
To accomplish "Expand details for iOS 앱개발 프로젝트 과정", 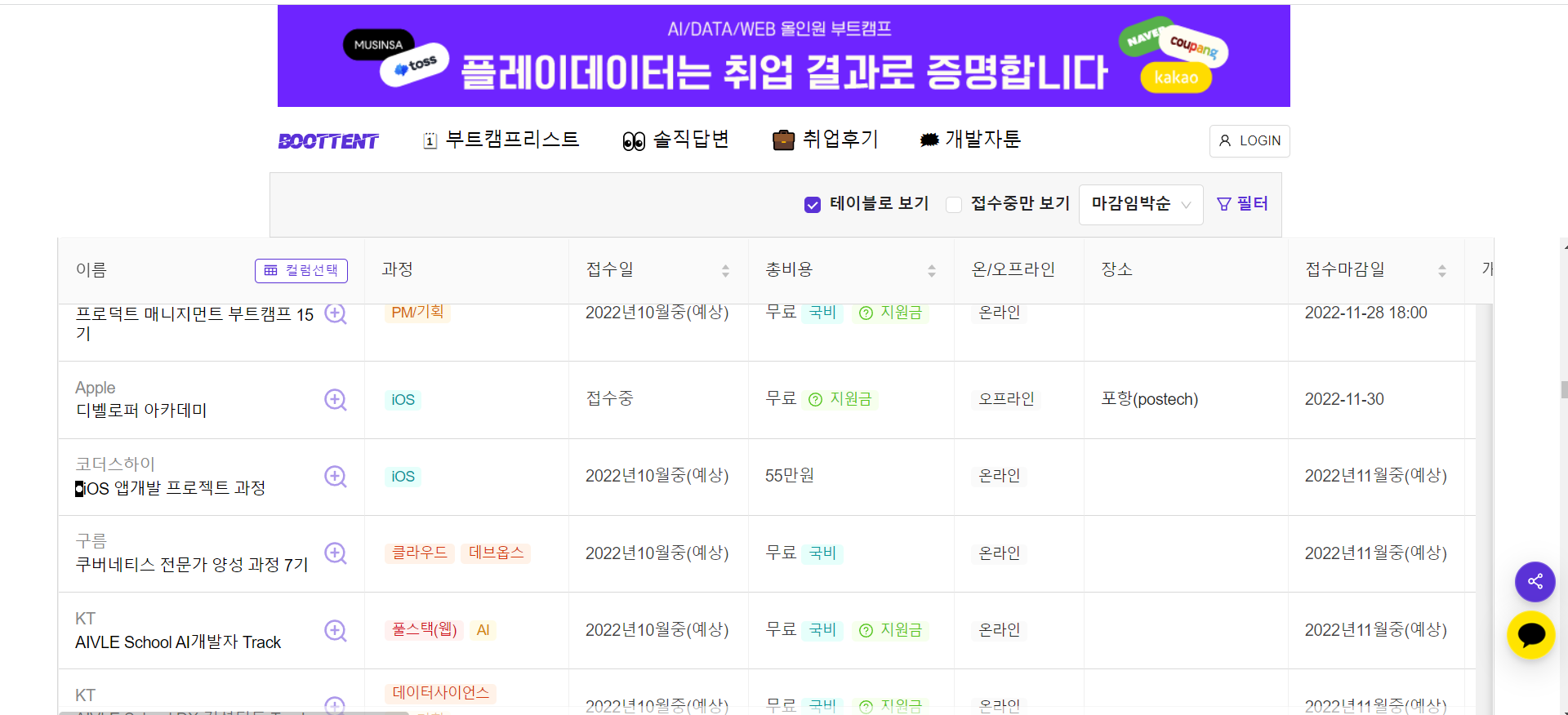I will pyautogui.click(x=336, y=476).
